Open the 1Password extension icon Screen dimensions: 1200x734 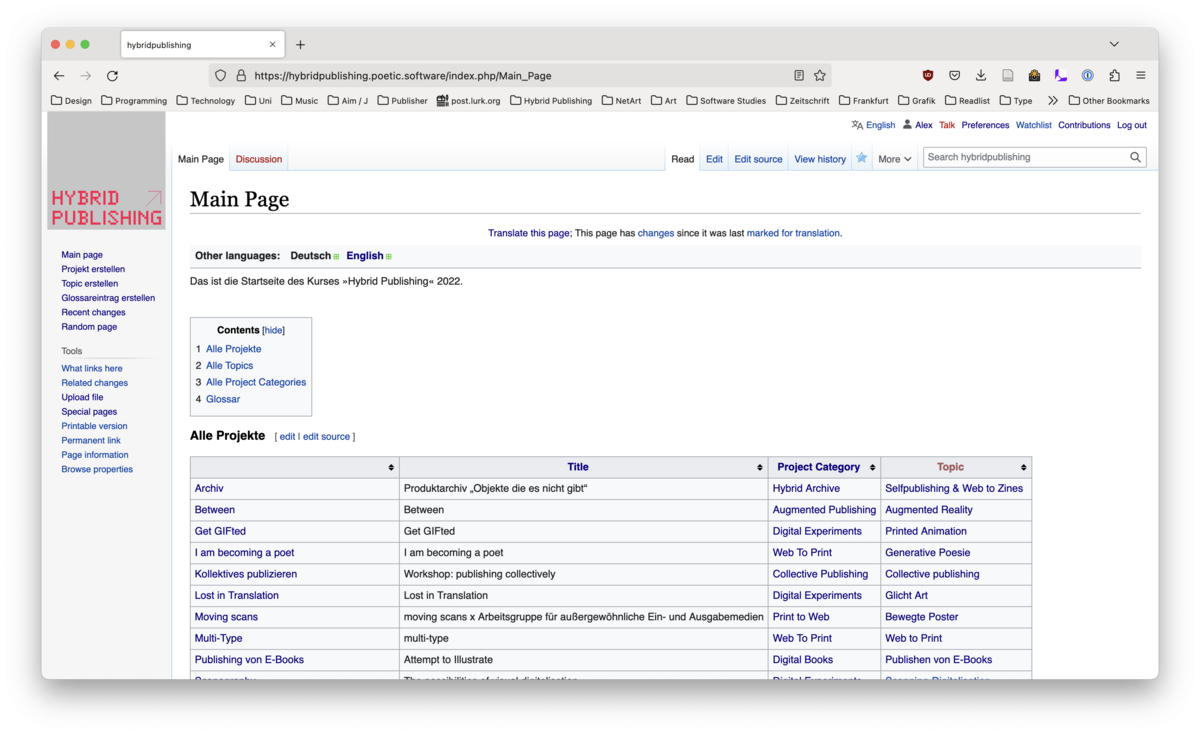click(1087, 75)
